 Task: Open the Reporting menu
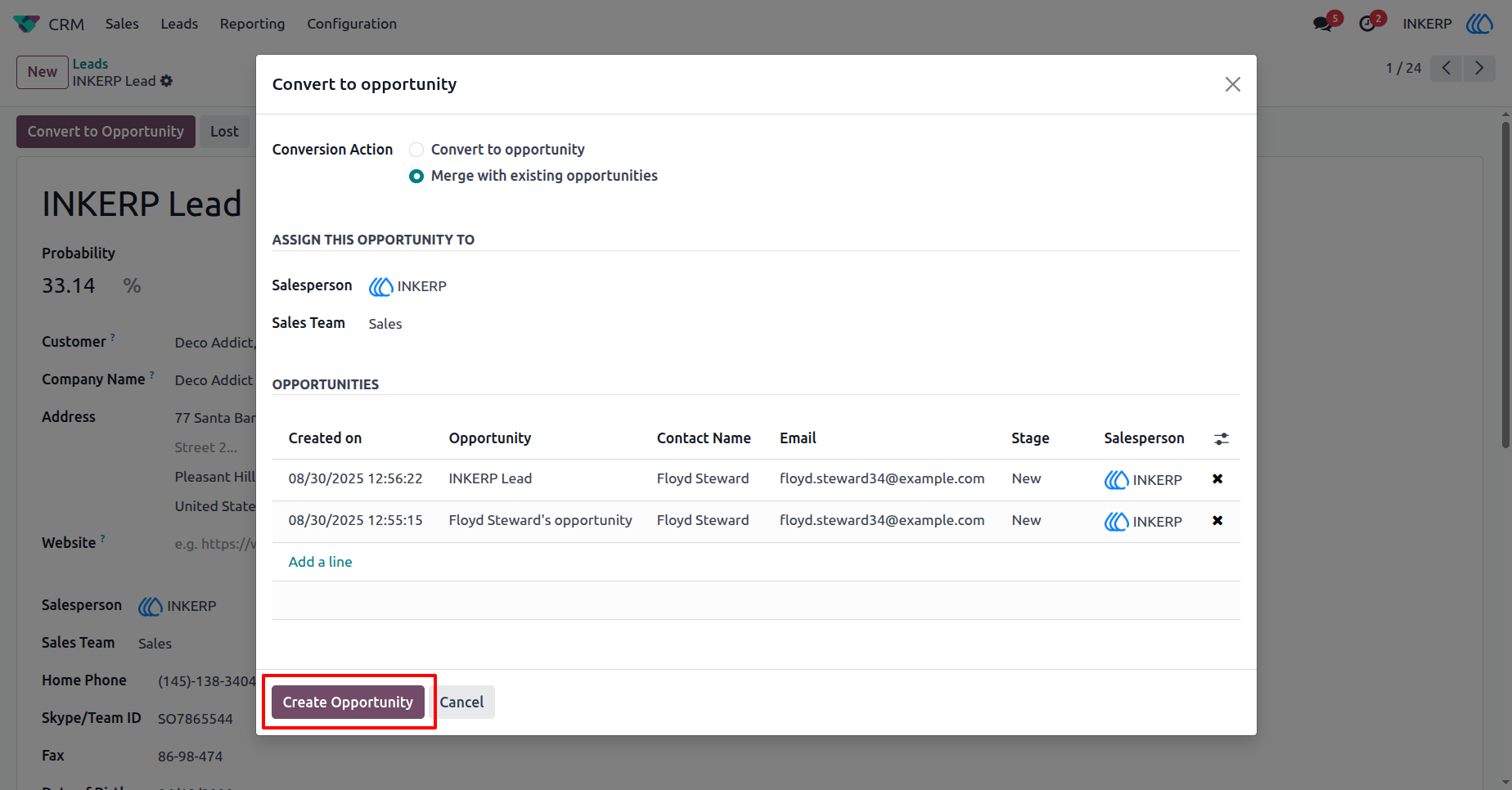252,24
